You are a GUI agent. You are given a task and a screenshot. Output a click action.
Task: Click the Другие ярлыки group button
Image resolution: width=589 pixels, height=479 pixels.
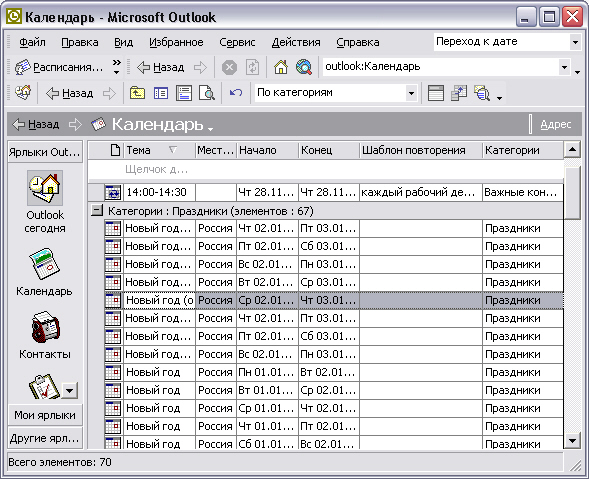click(45, 438)
